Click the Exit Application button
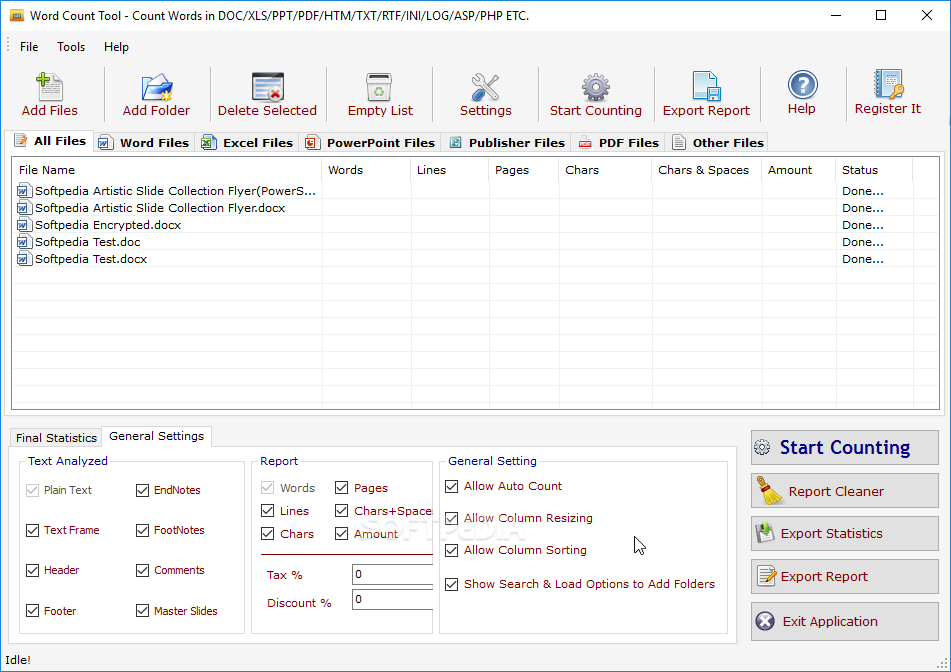Viewport: 951px width, 672px height. [844, 621]
